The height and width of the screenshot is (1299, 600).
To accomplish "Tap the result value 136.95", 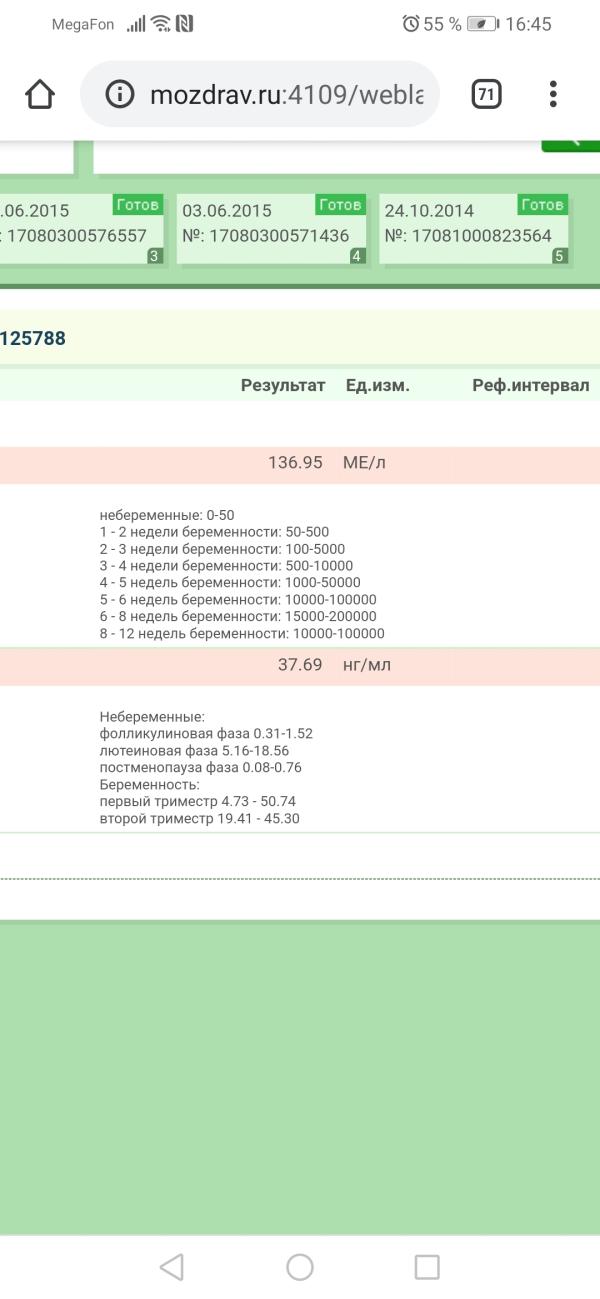I will (x=295, y=463).
